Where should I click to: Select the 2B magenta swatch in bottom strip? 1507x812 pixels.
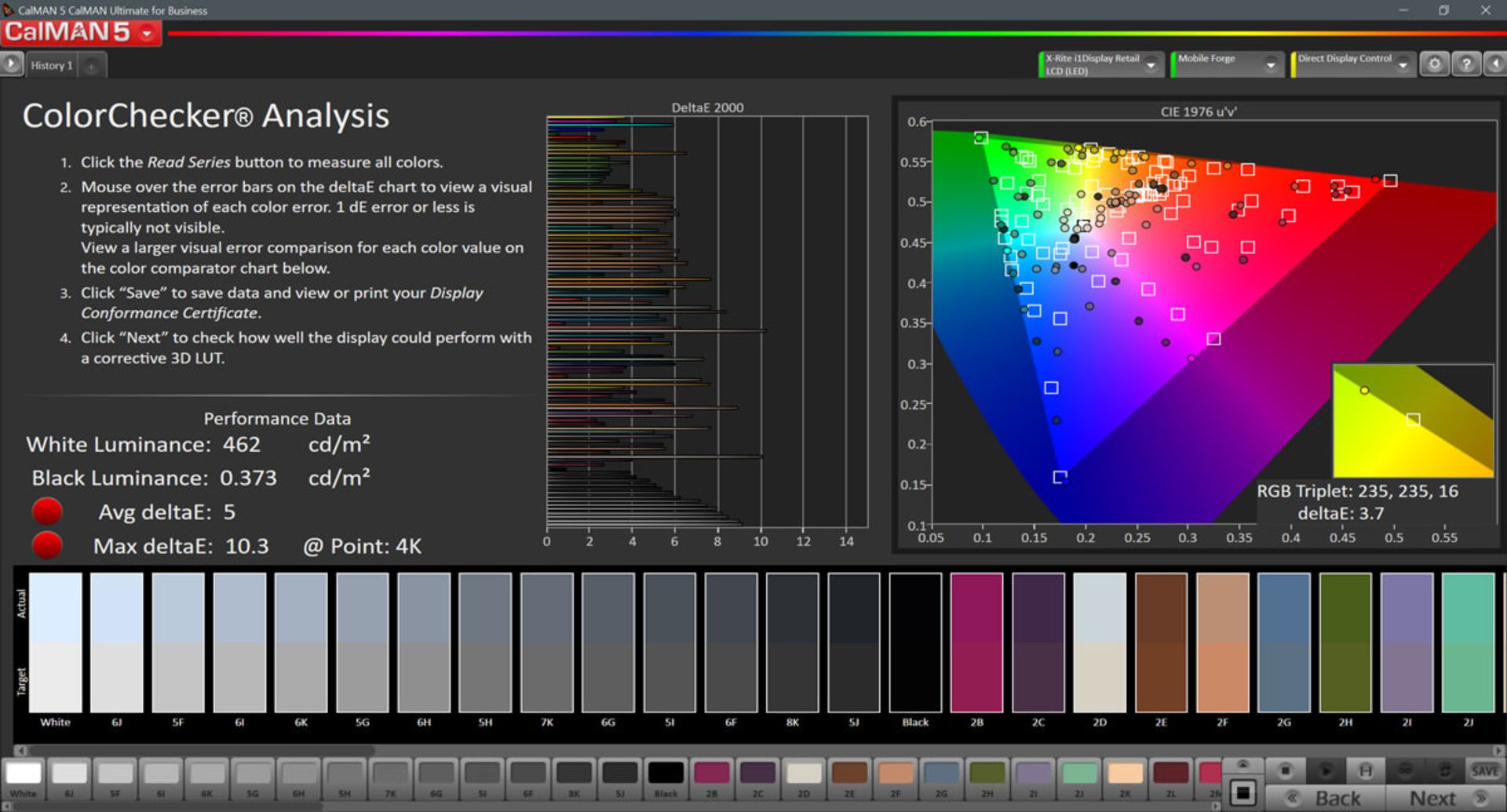(x=712, y=778)
